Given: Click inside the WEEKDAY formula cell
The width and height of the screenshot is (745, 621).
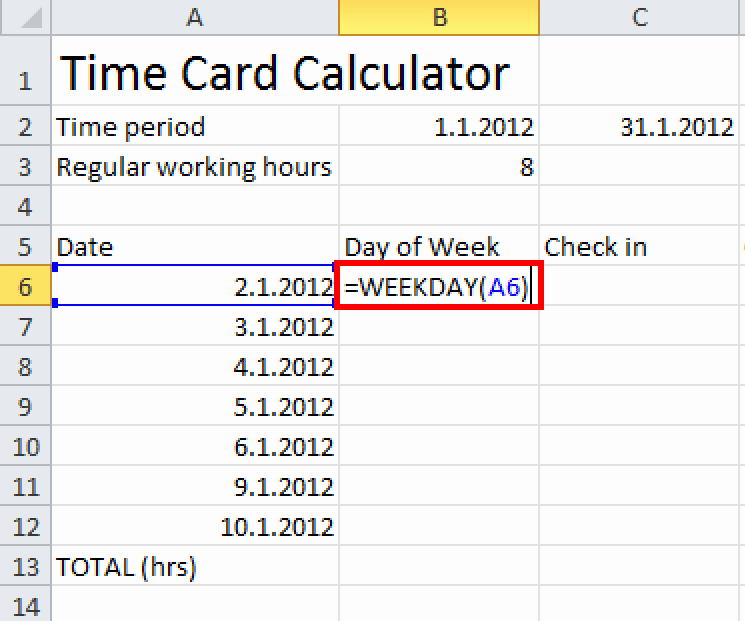Looking at the screenshot, I should pos(439,287).
